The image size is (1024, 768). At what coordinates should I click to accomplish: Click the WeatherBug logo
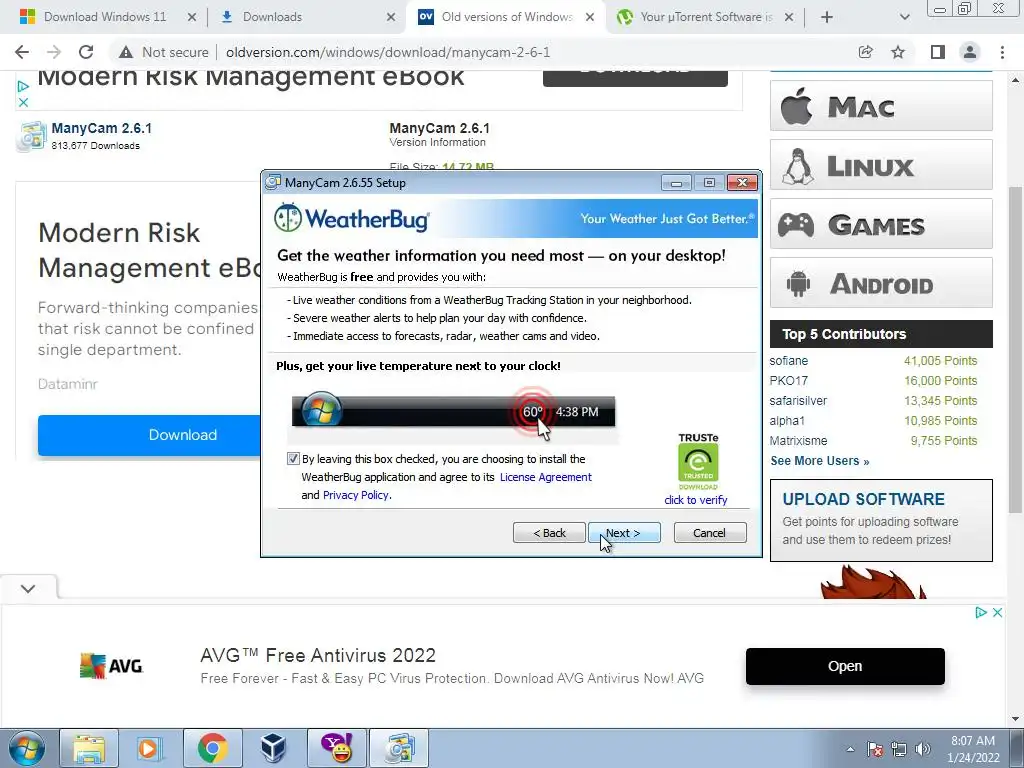pyautogui.click(x=352, y=218)
